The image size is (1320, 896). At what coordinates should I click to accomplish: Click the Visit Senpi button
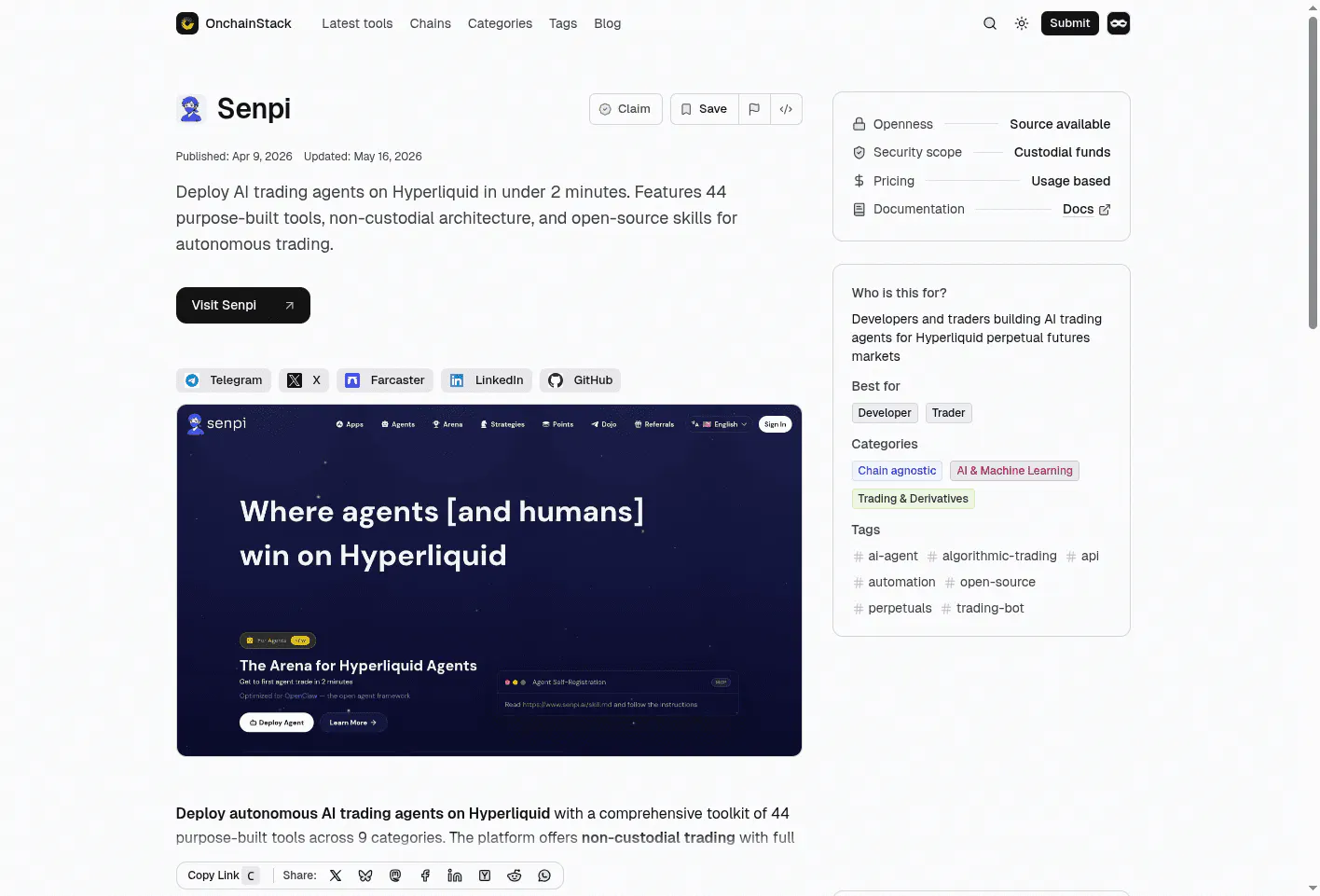(243, 306)
